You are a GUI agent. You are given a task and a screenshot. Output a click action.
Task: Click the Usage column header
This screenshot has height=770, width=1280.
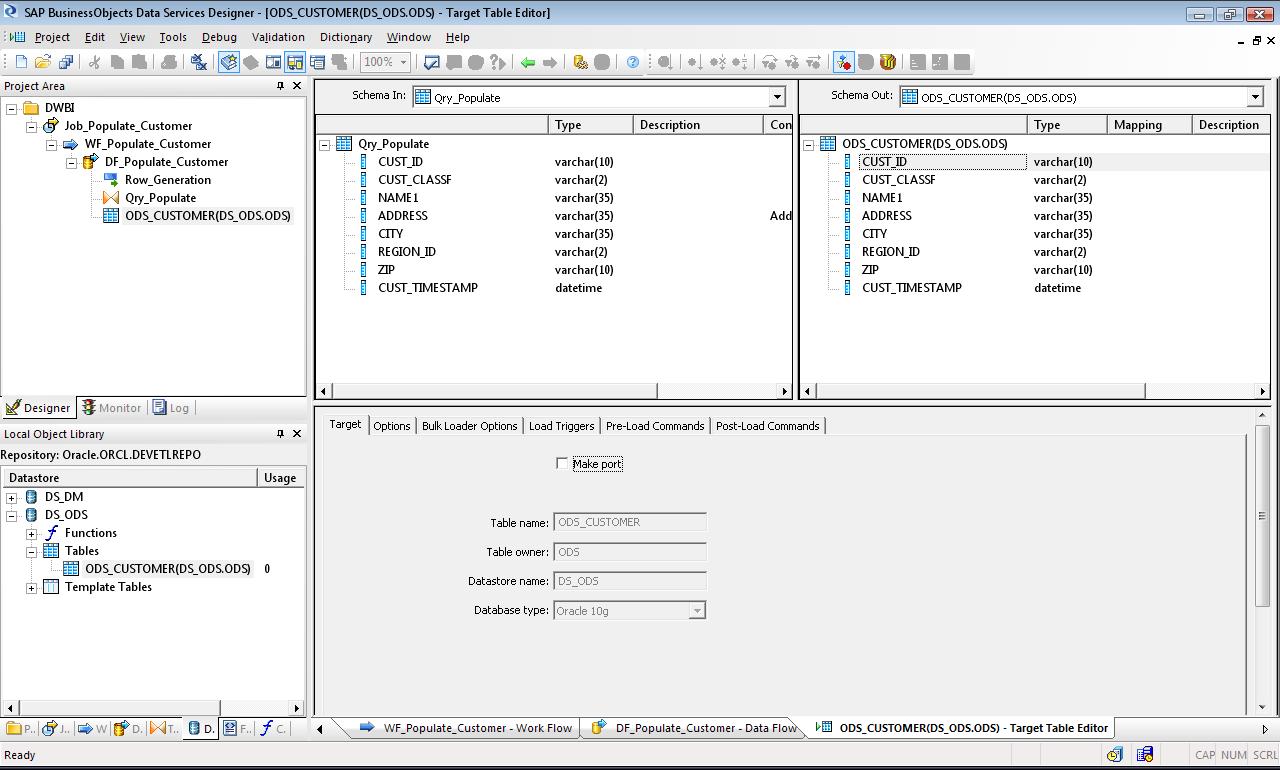(281, 478)
